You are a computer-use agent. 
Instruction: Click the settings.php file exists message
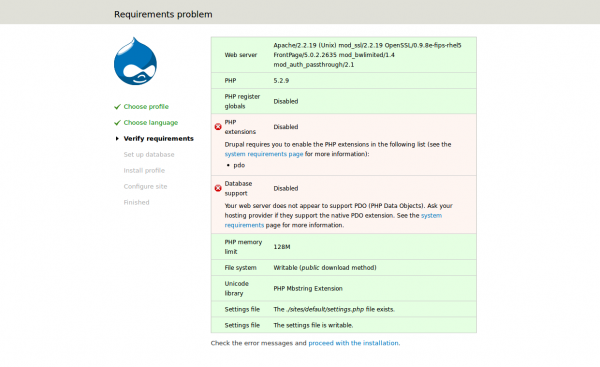pyautogui.click(x=334, y=309)
